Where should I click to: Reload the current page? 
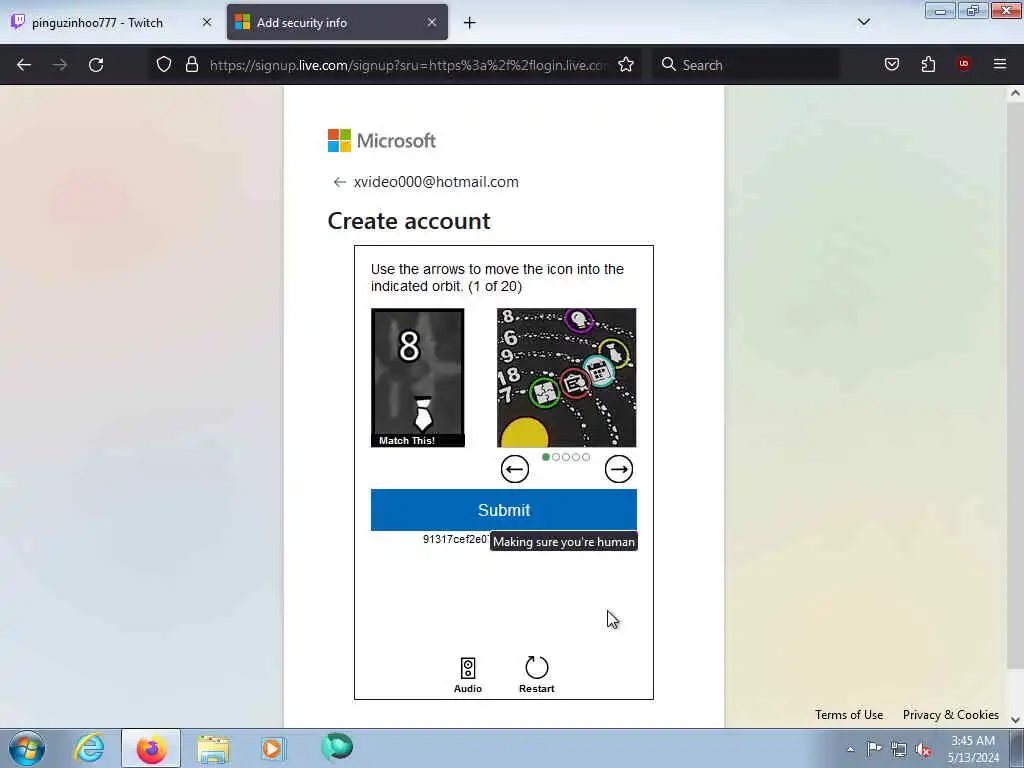pos(96,65)
